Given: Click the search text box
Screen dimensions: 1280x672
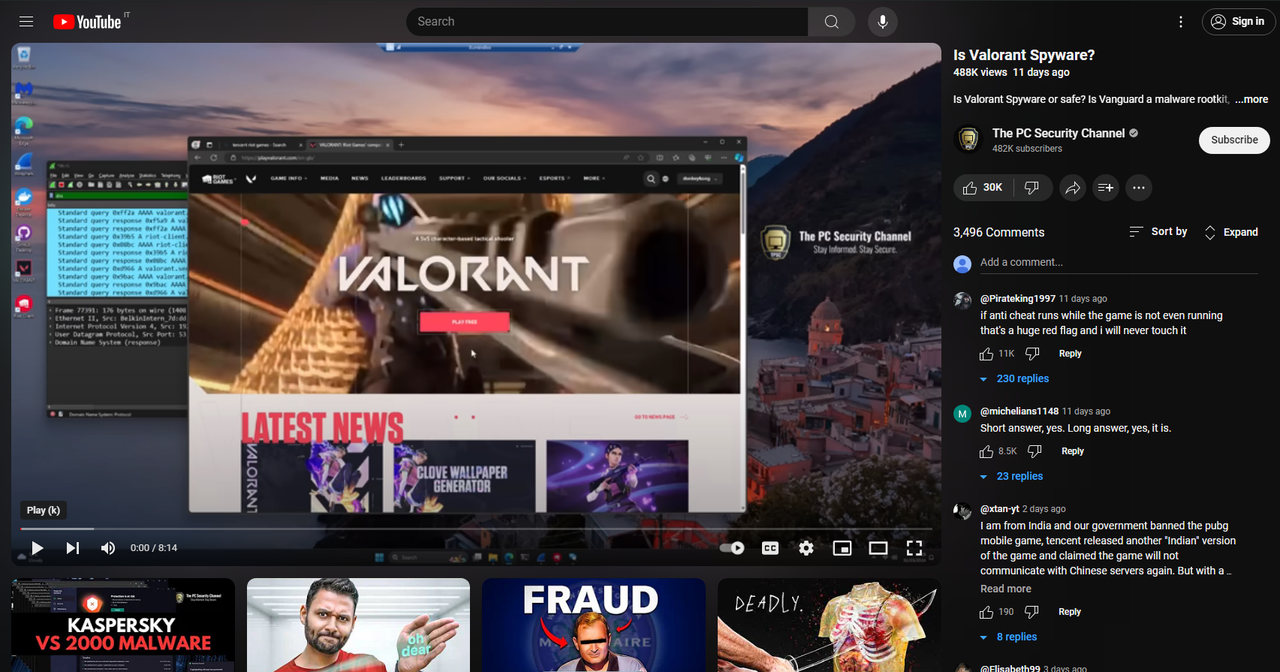Looking at the screenshot, I should (607, 22).
